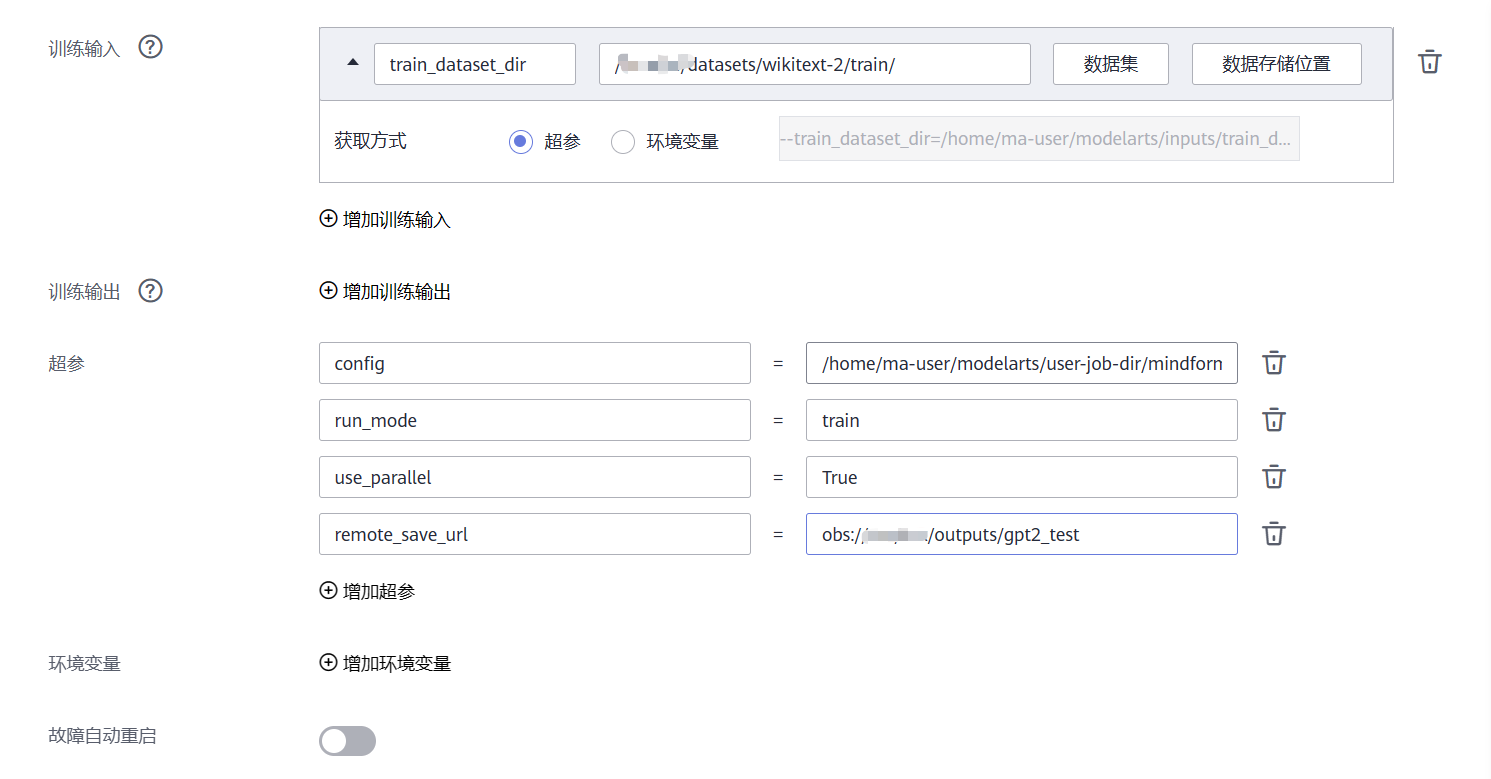The height and width of the screenshot is (779, 1491).
Task: Click plus icon for 增加超参
Action: click(x=328, y=590)
